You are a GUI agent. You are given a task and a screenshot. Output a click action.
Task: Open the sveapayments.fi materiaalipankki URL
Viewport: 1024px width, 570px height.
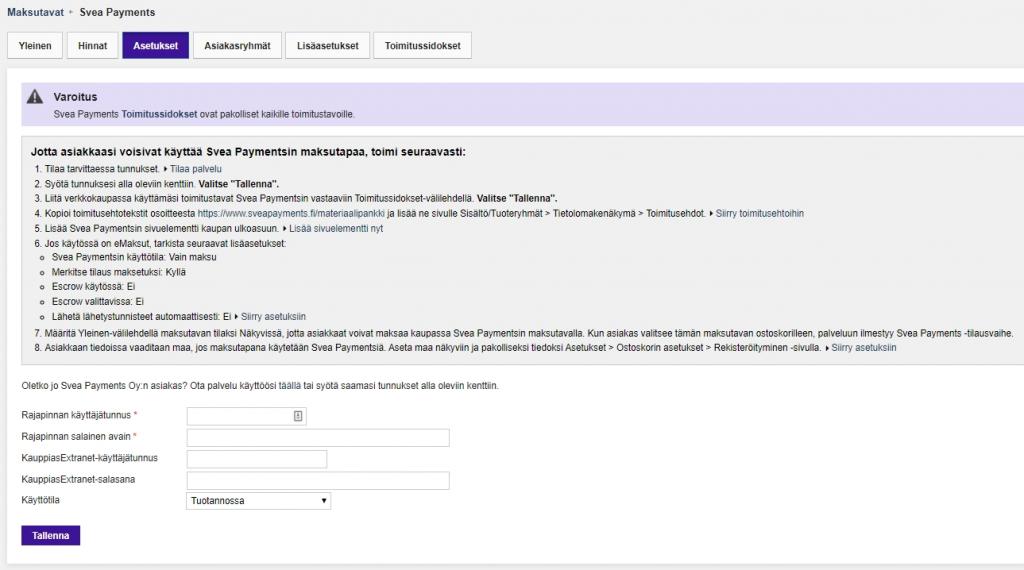(291, 214)
